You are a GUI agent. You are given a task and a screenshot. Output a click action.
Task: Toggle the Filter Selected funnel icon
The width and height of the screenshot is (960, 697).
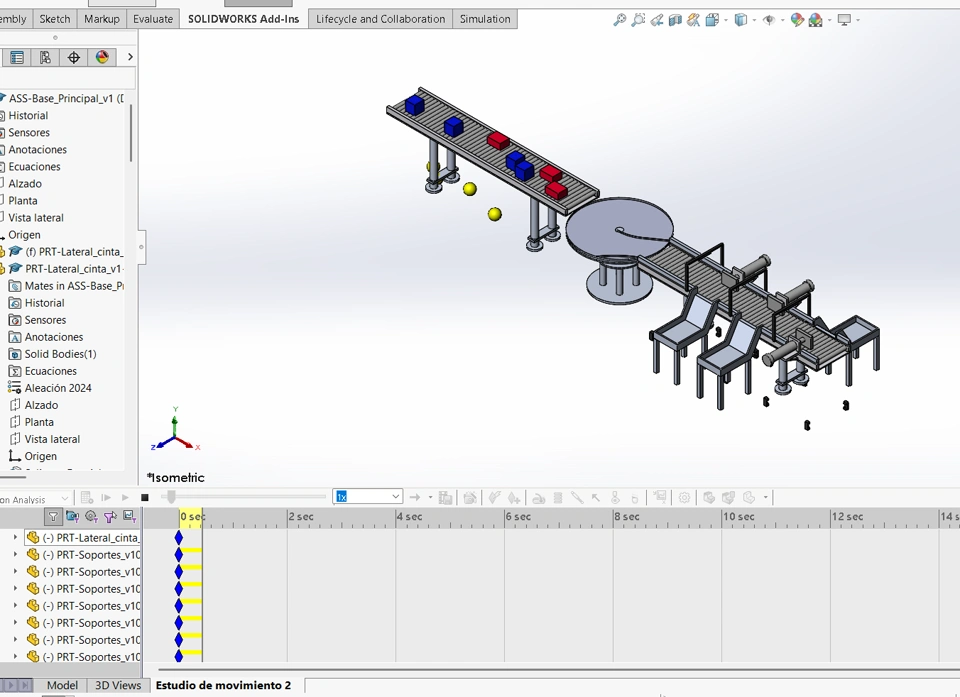110,517
